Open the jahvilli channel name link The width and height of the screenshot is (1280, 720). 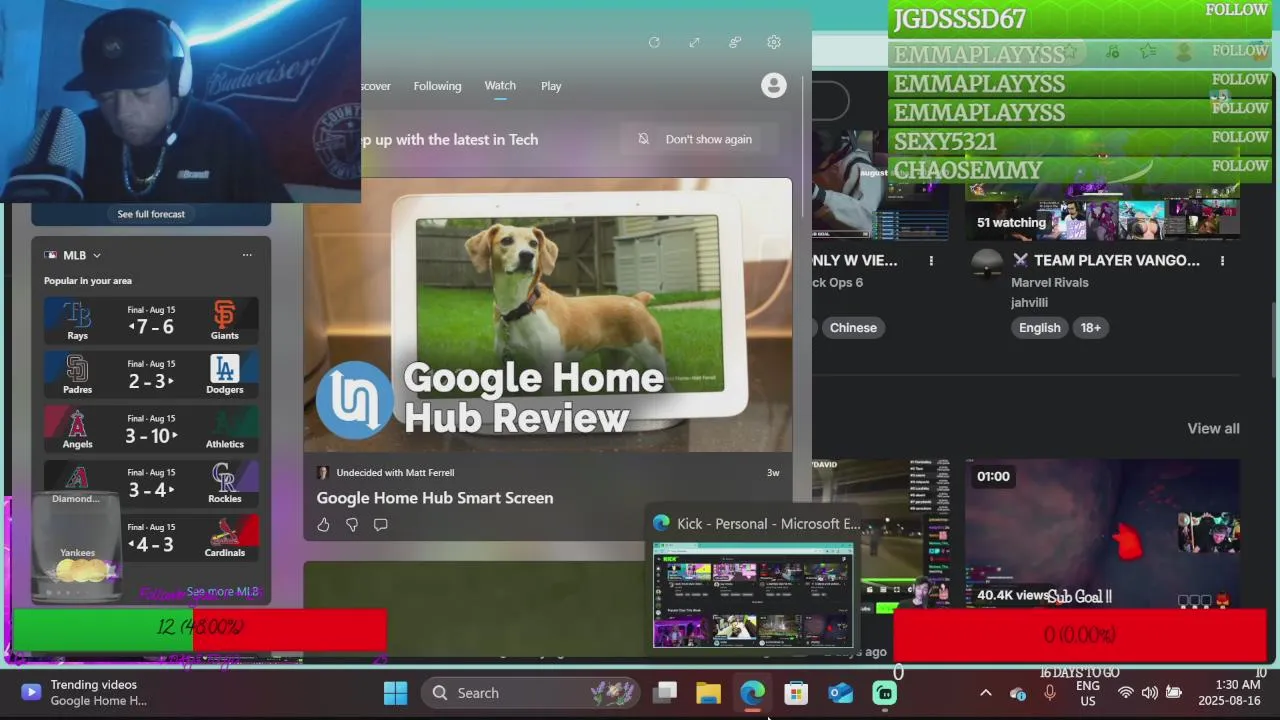coord(1029,302)
